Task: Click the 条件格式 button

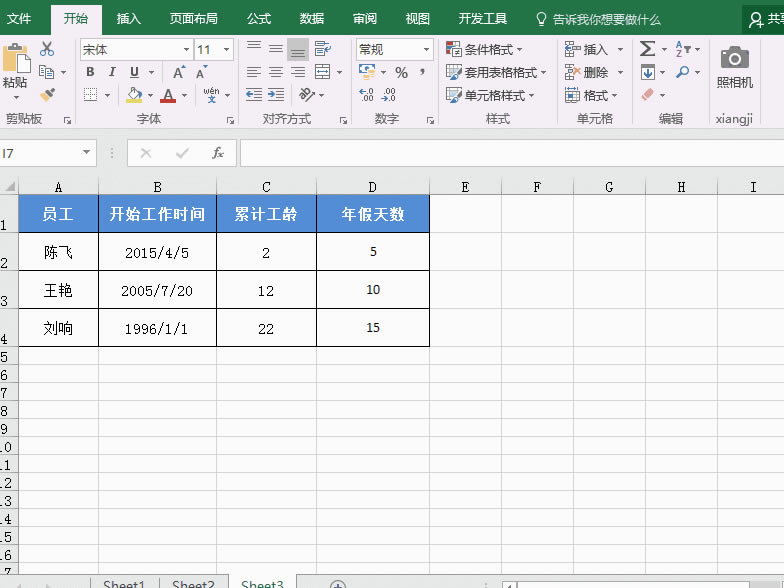Action: click(485, 49)
